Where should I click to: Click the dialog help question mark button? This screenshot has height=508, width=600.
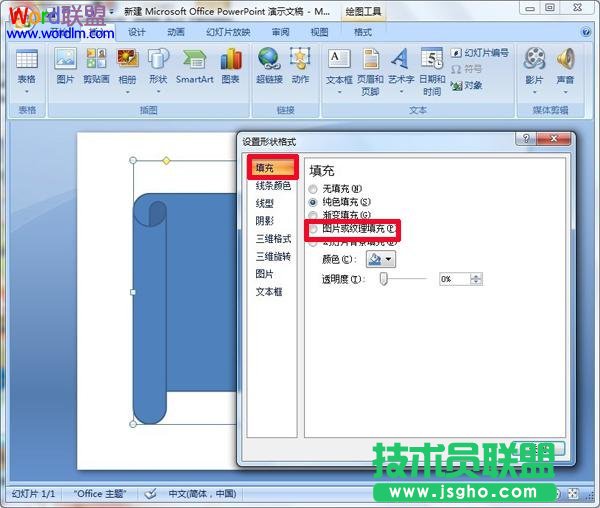click(526, 138)
